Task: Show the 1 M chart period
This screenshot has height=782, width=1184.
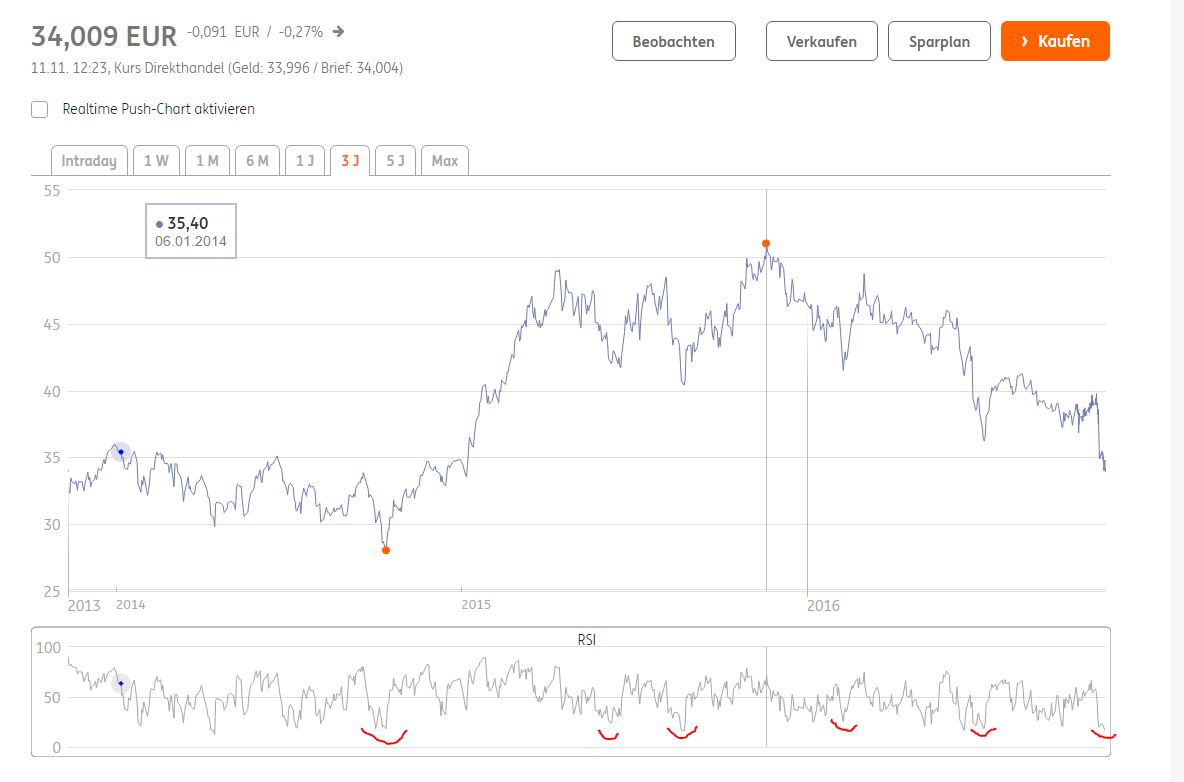Action: click(207, 161)
